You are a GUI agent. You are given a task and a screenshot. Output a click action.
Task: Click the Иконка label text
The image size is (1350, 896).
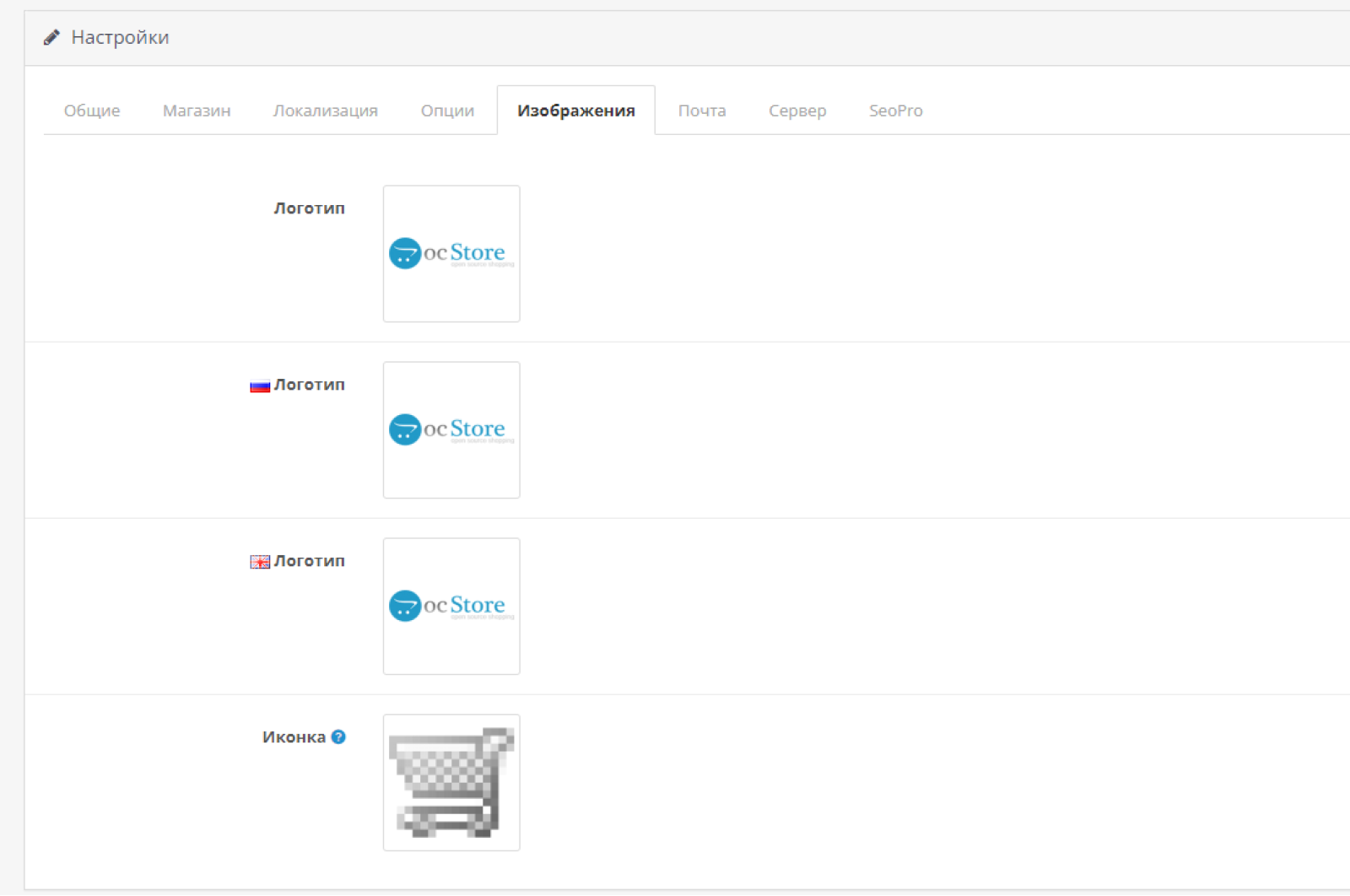(294, 737)
